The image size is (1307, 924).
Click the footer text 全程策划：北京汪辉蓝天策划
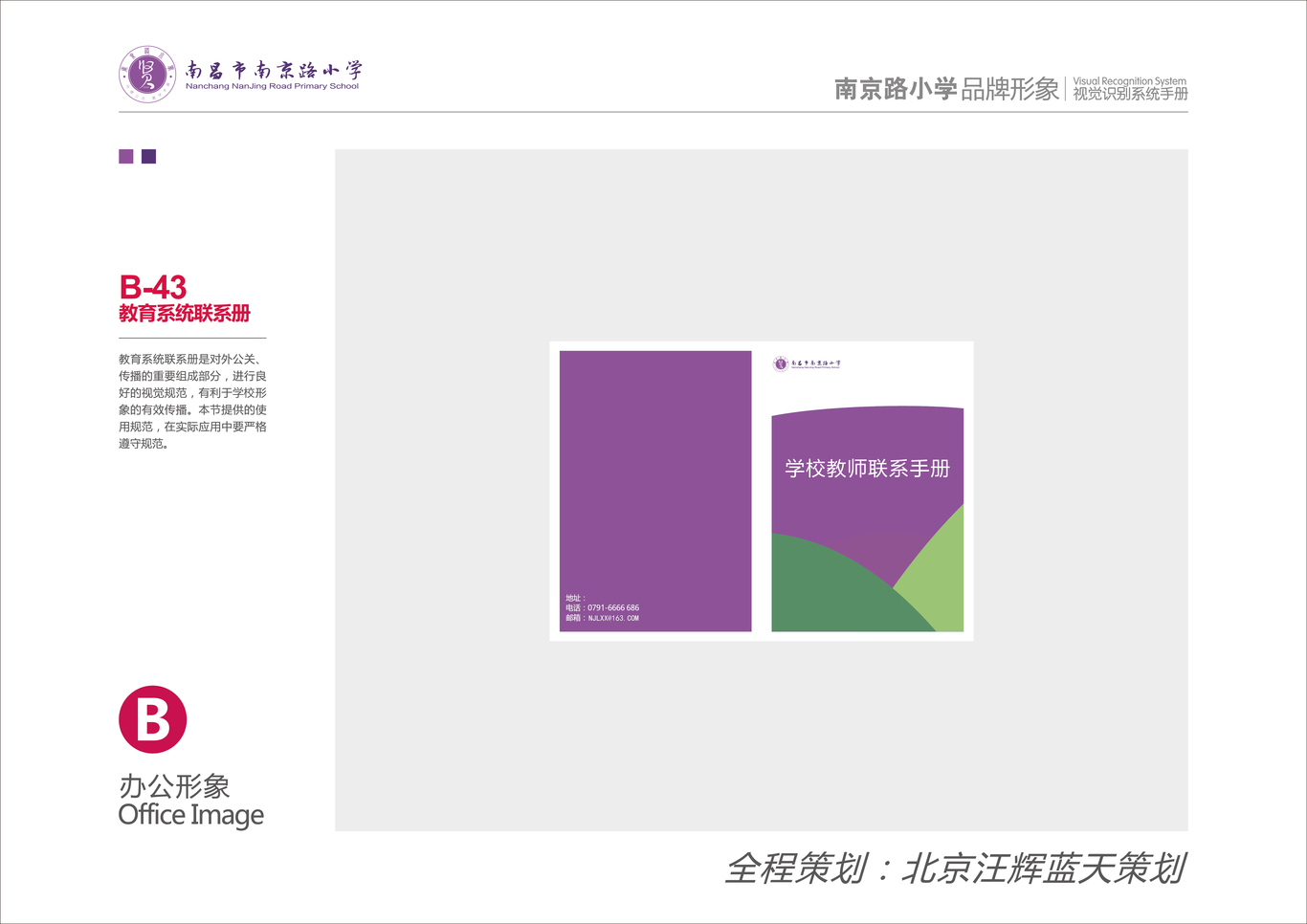coord(955,869)
